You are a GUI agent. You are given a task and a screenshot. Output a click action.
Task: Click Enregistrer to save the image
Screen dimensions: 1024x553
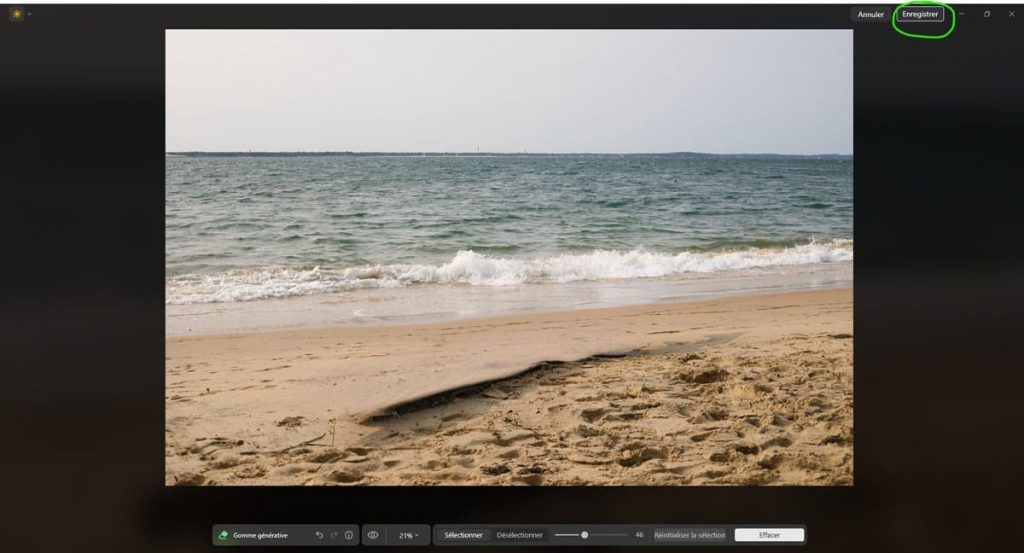[920, 14]
